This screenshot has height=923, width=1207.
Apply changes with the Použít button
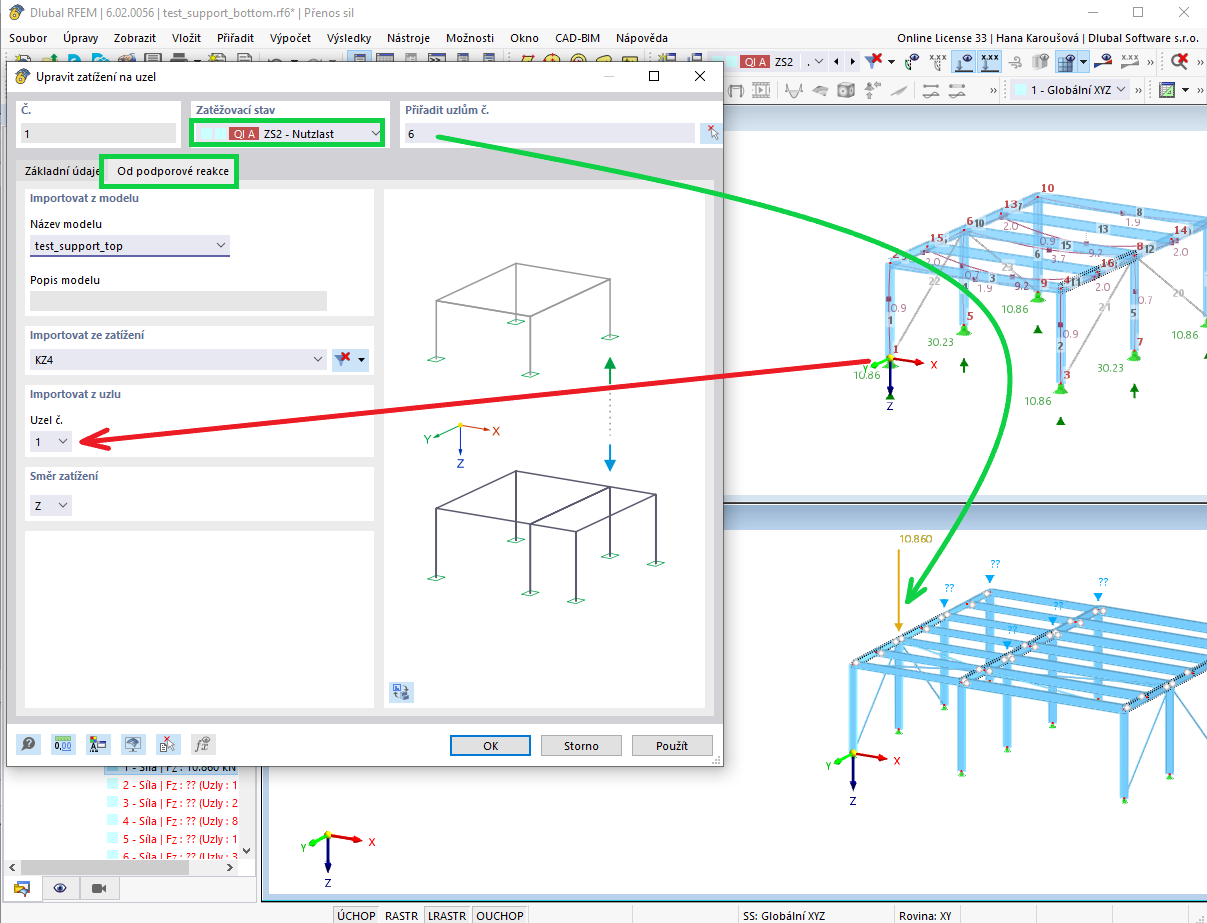tap(672, 746)
